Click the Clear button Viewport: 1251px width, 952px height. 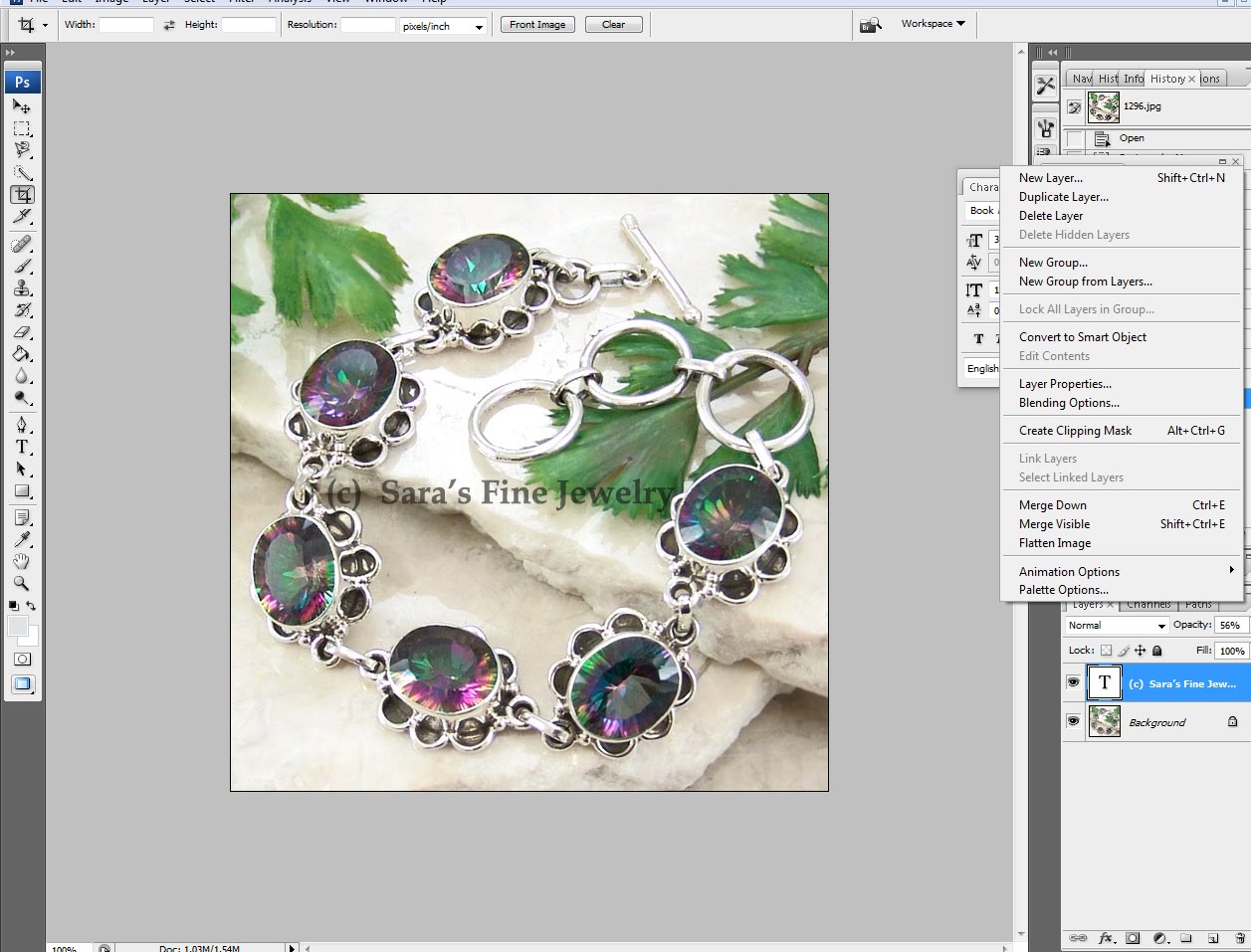coord(614,25)
